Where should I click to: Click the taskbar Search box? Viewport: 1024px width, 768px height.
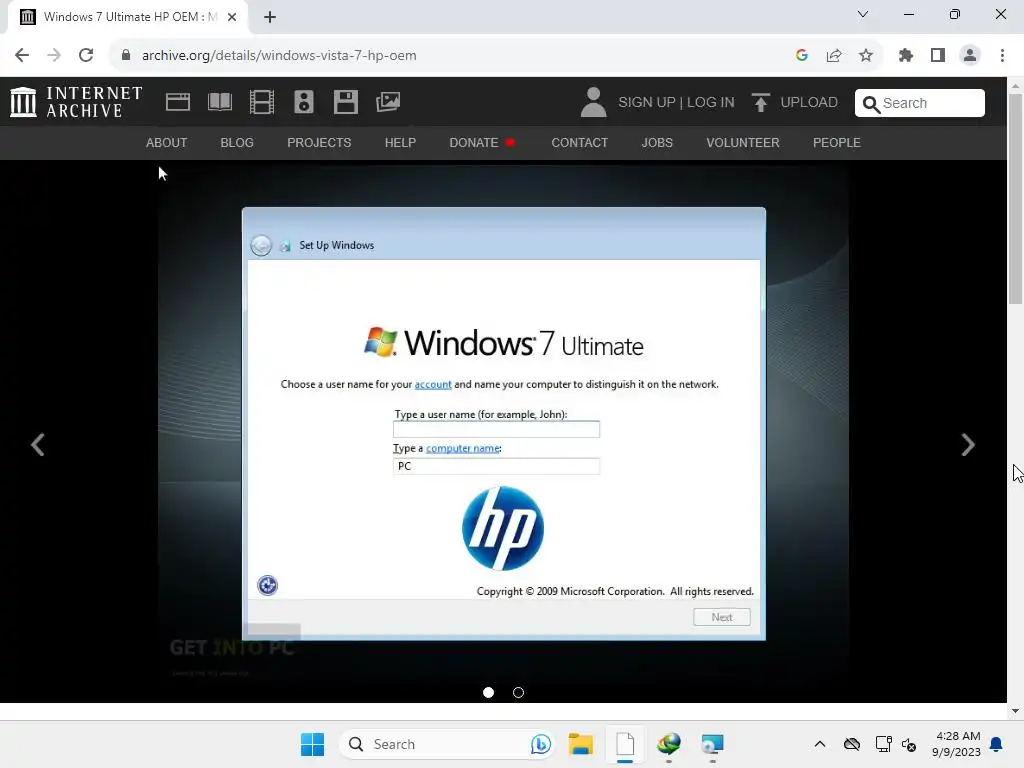[447, 744]
